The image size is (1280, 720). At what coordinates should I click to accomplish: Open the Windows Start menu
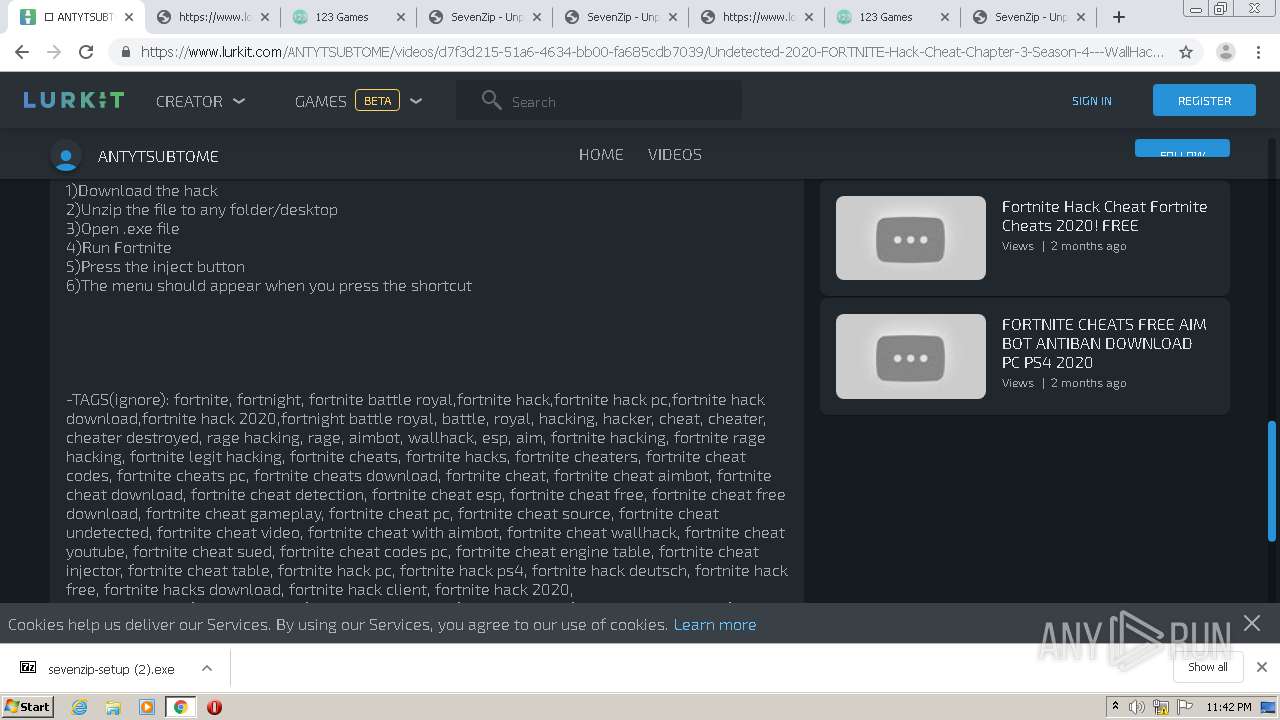[28, 706]
